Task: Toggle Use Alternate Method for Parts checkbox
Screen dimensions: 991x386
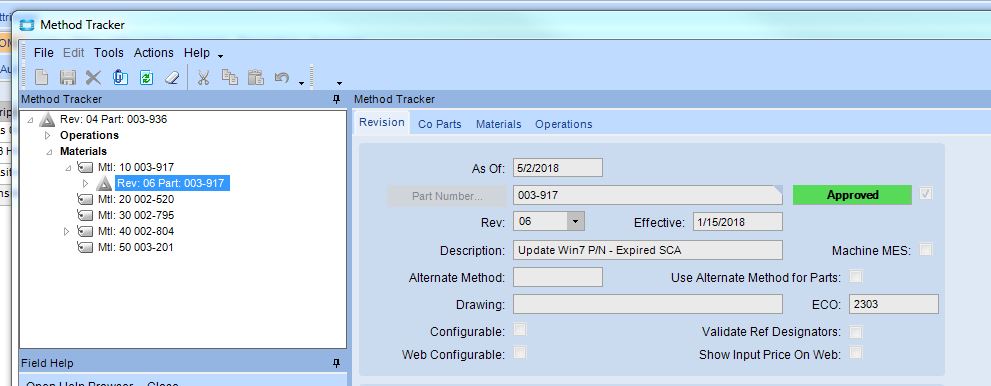Action: coord(856,277)
